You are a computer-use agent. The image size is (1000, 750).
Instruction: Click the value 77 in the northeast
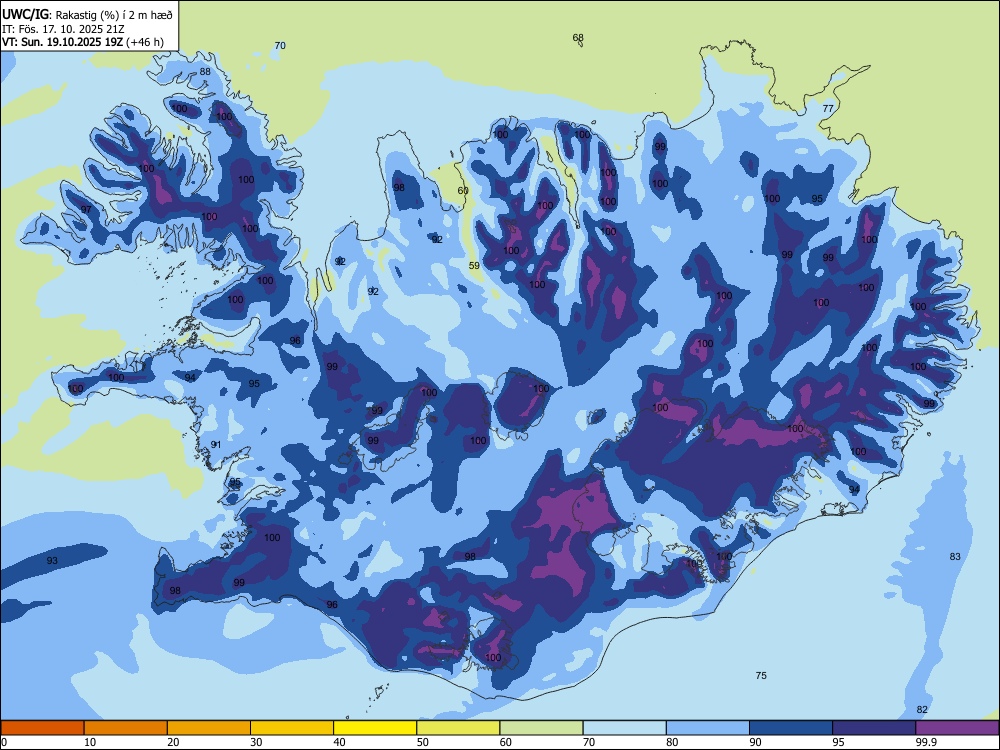click(x=828, y=108)
